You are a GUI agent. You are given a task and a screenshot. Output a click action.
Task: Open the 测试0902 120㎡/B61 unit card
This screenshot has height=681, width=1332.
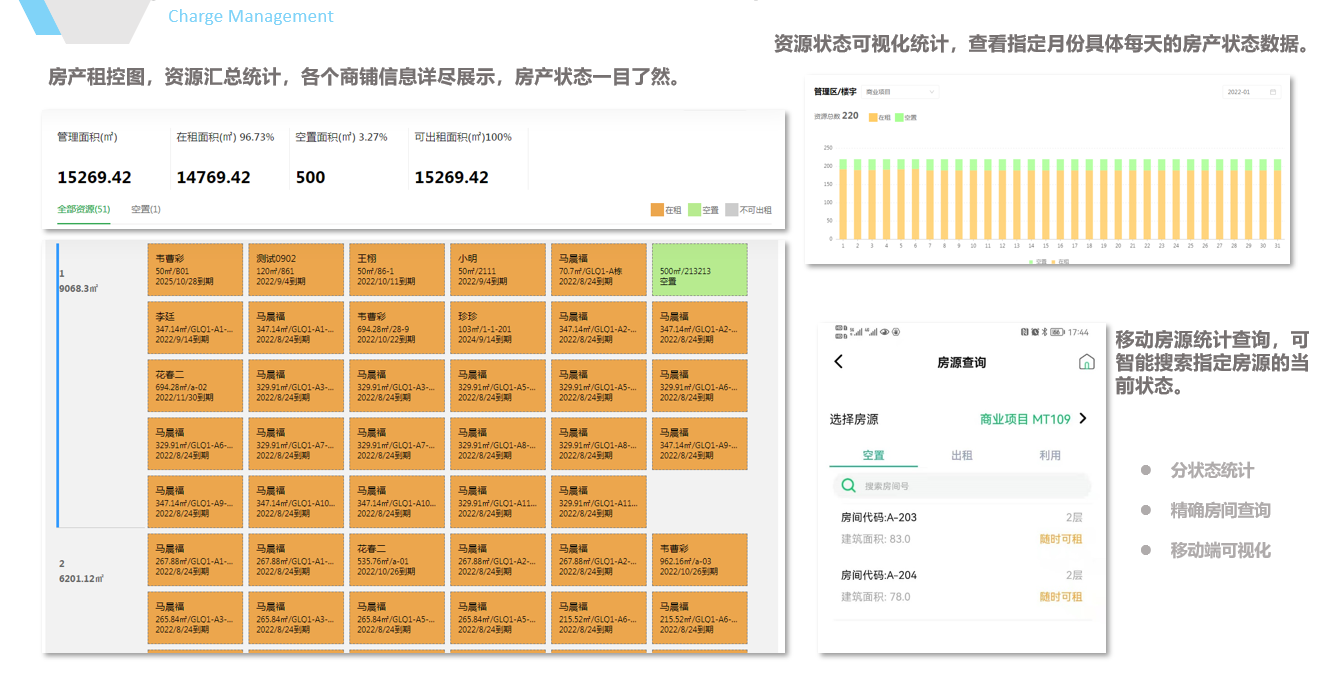tap(296, 270)
